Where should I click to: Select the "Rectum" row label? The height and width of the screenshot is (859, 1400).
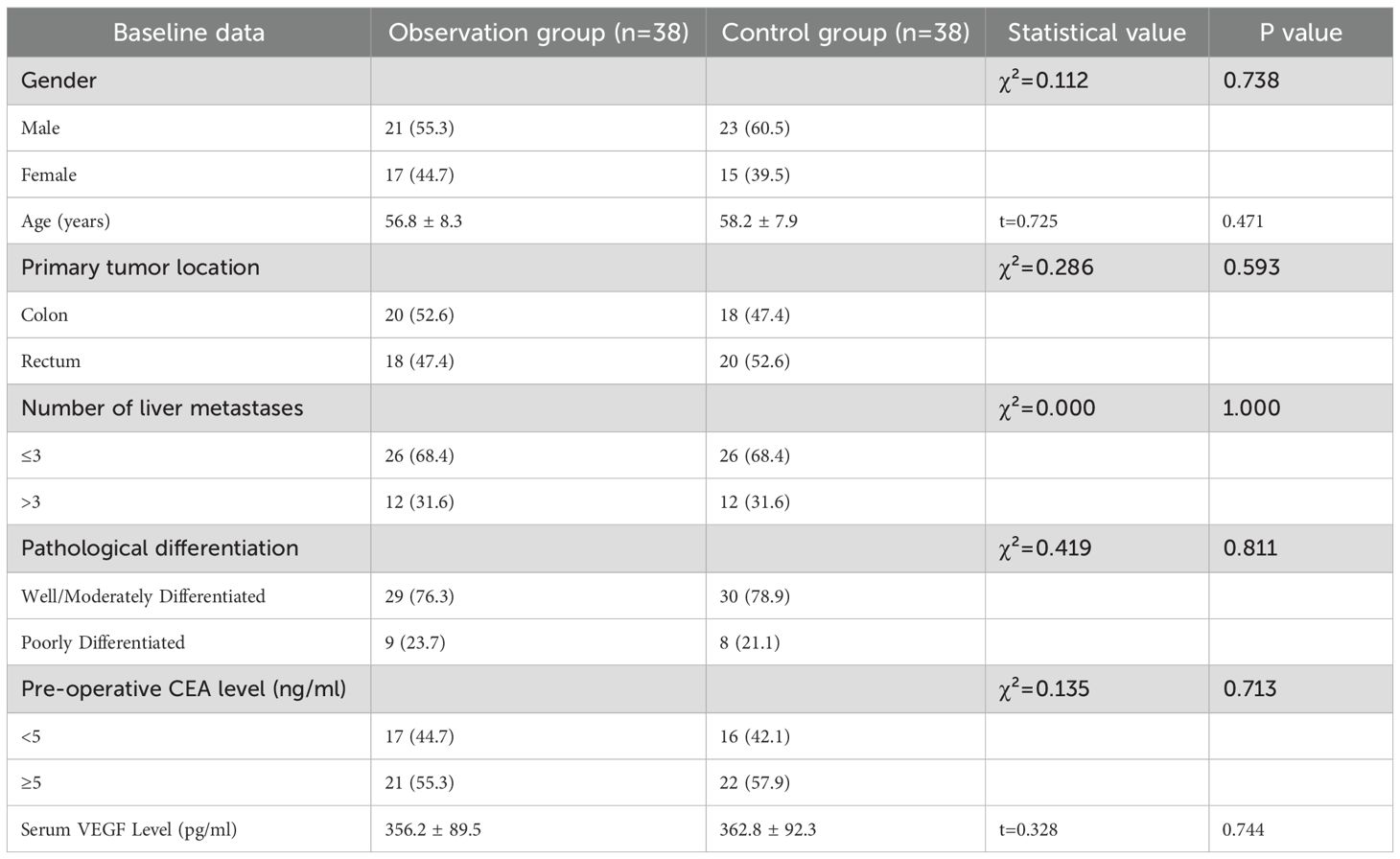tap(51, 361)
